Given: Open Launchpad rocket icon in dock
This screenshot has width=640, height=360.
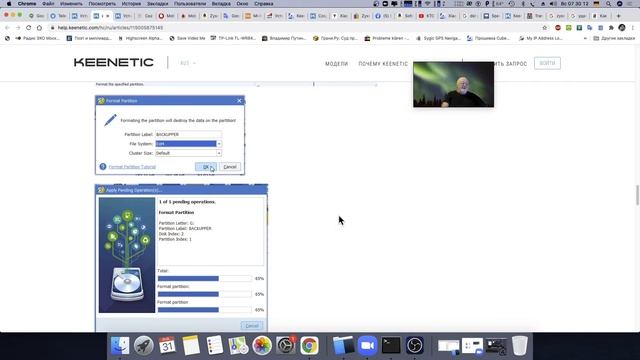Looking at the screenshot, I should tap(144, 346).
